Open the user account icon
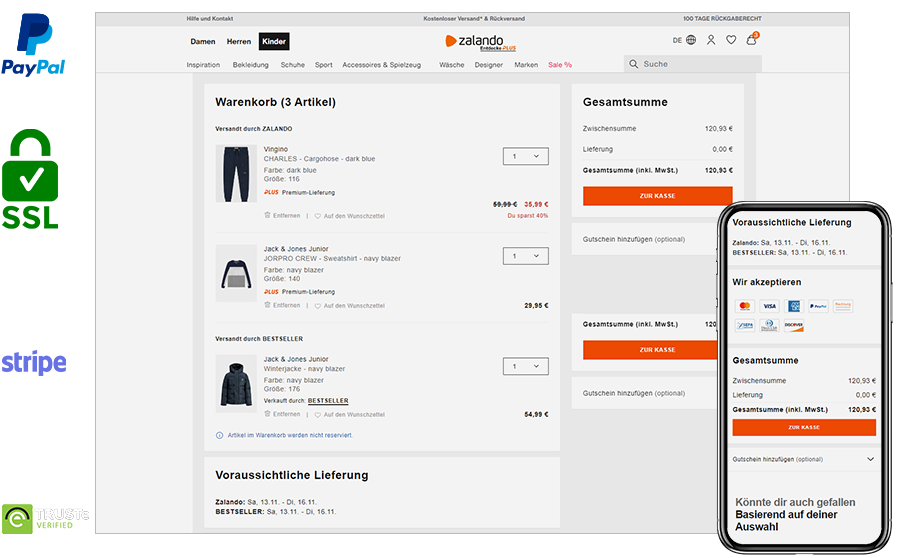The width and height of the screenshot is (897, 558). [711, 40]
